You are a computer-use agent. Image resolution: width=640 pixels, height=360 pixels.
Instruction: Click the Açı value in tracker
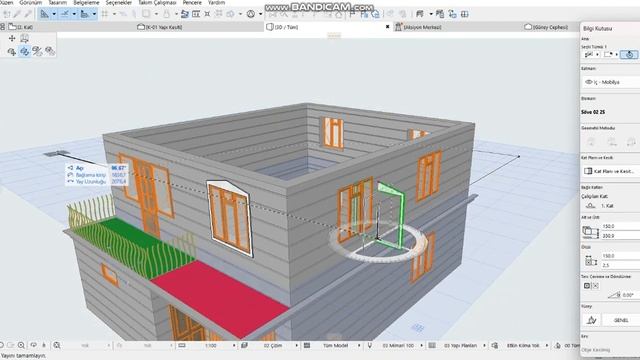[119, 168]
